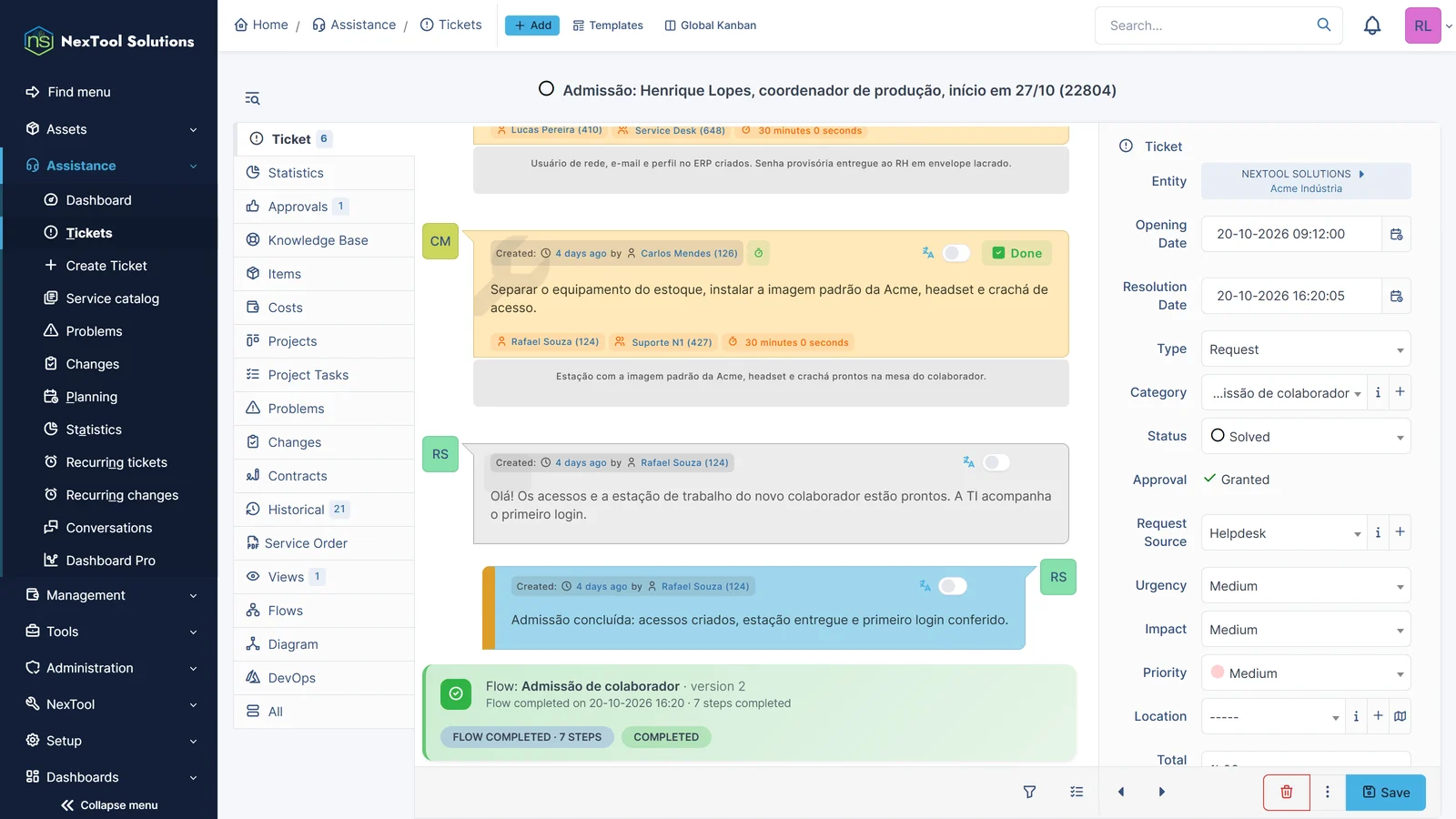The height and width of the screenshot is (819, 1456).
Task: Open the Templates link
Action: (x=608, y=25)
